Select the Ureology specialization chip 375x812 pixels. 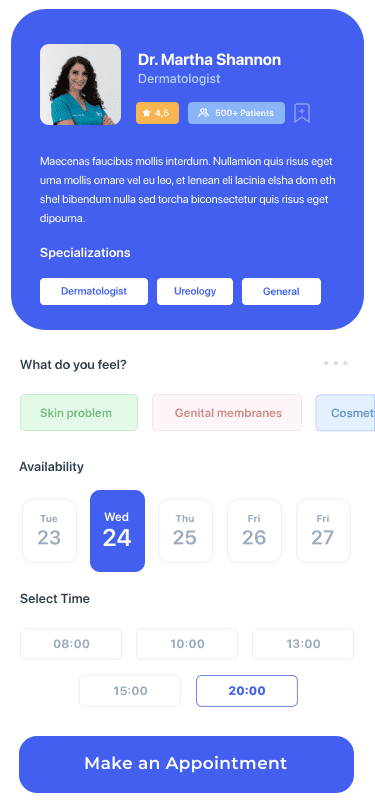195,292
